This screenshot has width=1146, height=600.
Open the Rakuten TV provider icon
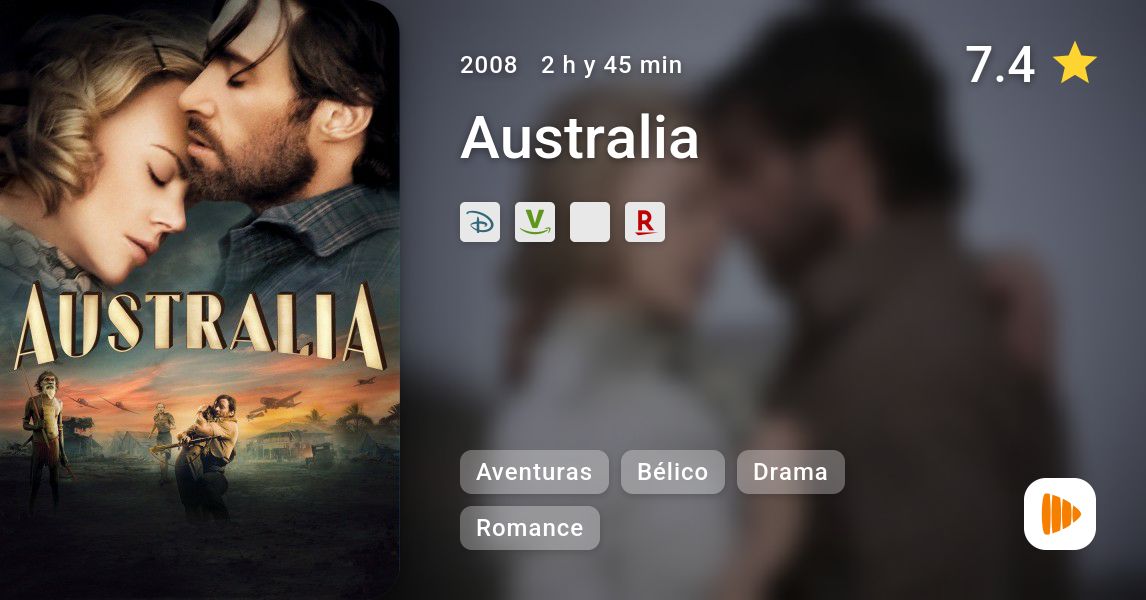645,222
